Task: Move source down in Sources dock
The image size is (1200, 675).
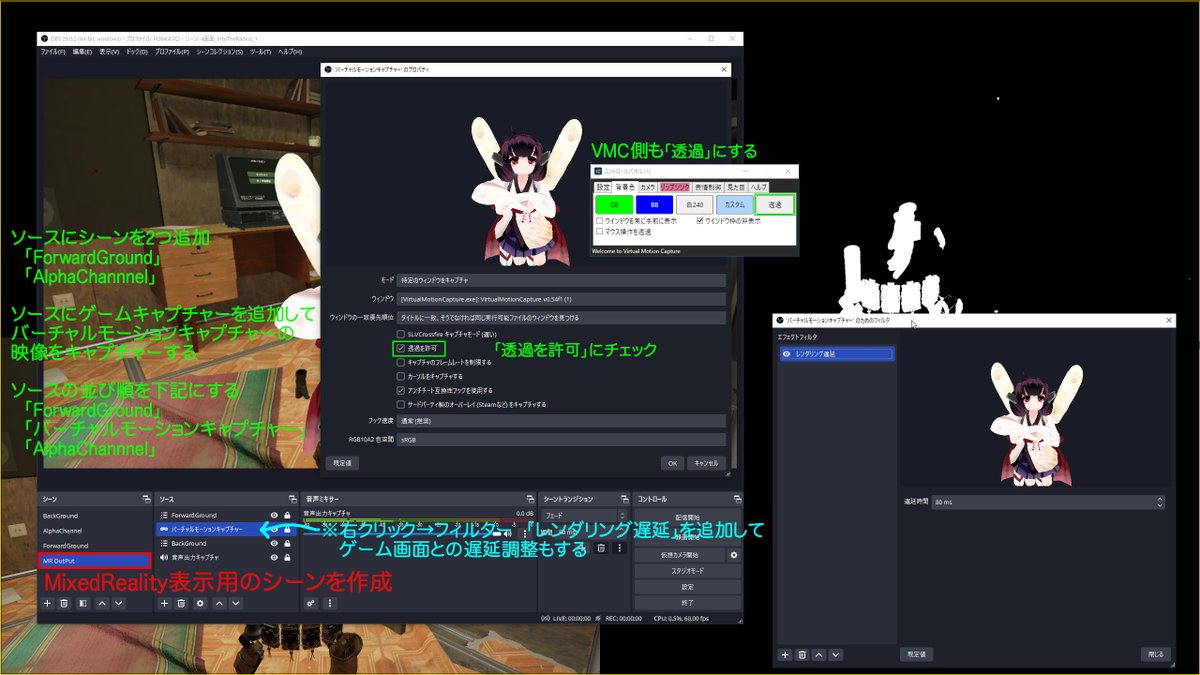Action: [x=235, y=603]
